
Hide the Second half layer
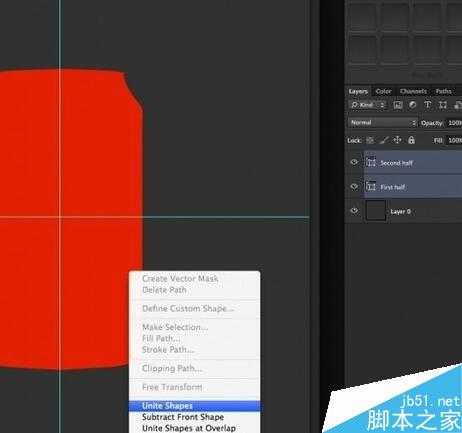click(x=354, y=162)
